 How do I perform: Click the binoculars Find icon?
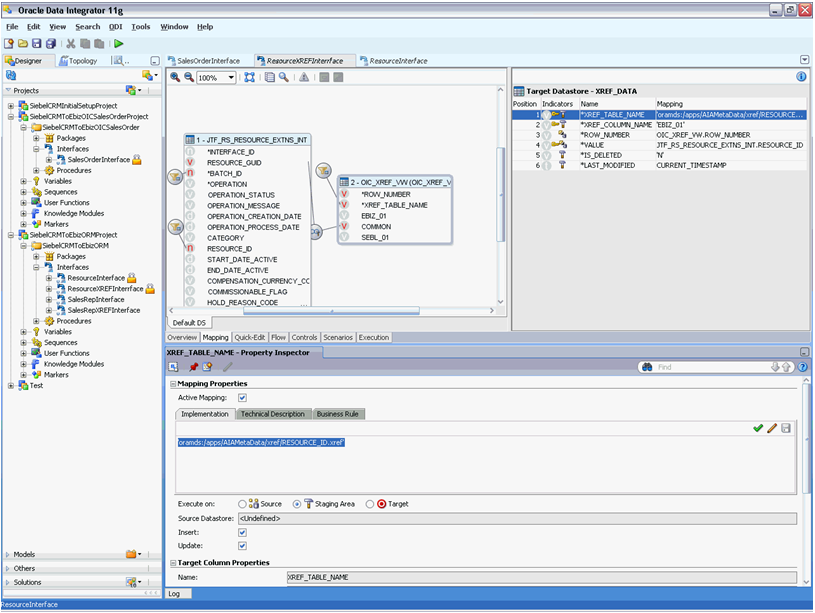click(x=647, y=367)
